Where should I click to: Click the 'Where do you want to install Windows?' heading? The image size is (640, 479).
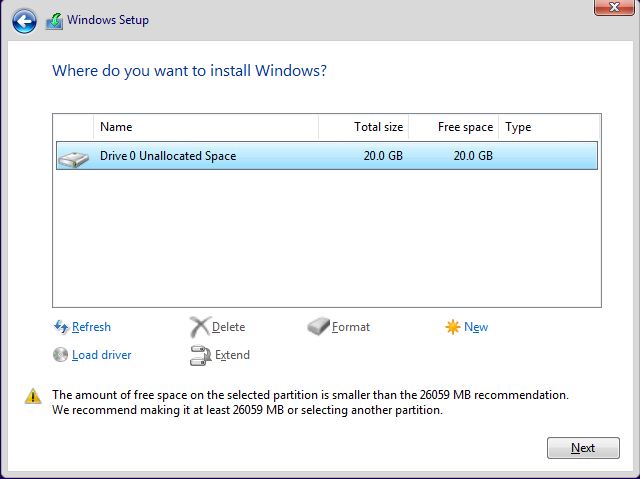click(x=189, y=71)
